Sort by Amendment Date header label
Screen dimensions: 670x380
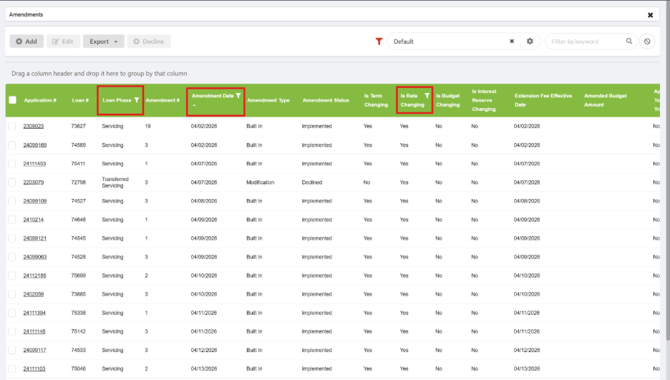tap(212, 96)
